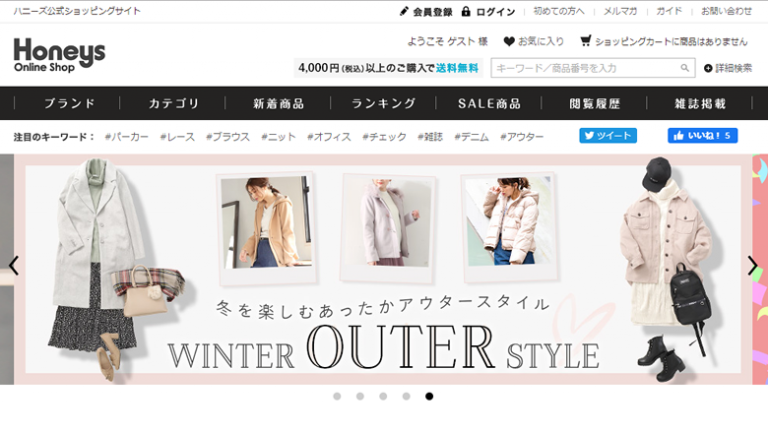Click the ツイート button
The height and width of the screenshot is (432, 768).
coord(608,136)
